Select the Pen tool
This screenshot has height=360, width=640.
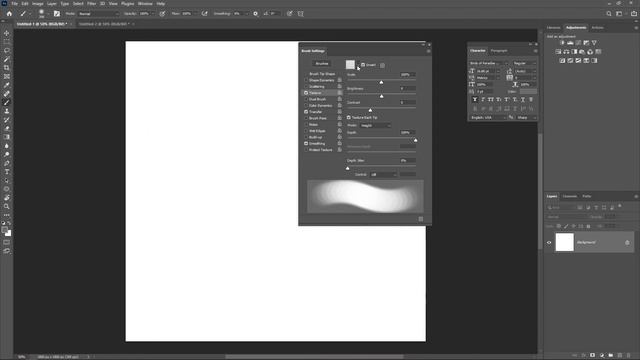pyautogui.click(x=7, y=163)
